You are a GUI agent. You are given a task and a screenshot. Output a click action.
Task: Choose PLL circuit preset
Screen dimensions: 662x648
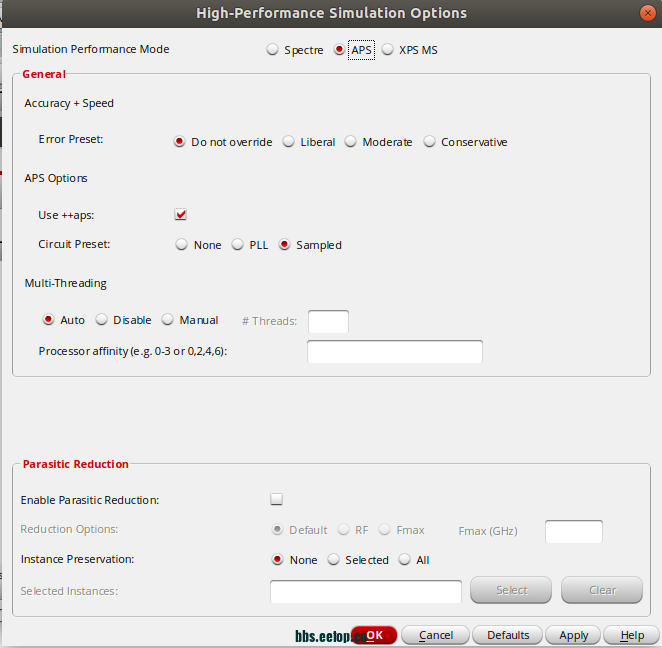tap(238, 245)
